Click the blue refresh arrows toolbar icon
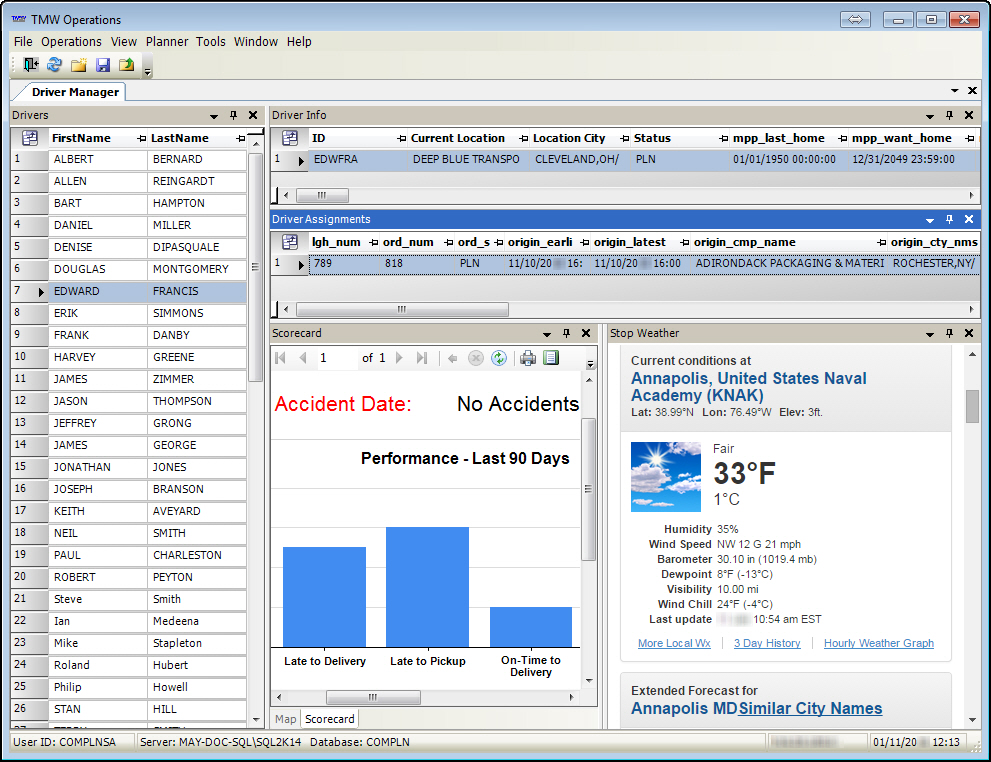991x762 pixels. point(54,65)
